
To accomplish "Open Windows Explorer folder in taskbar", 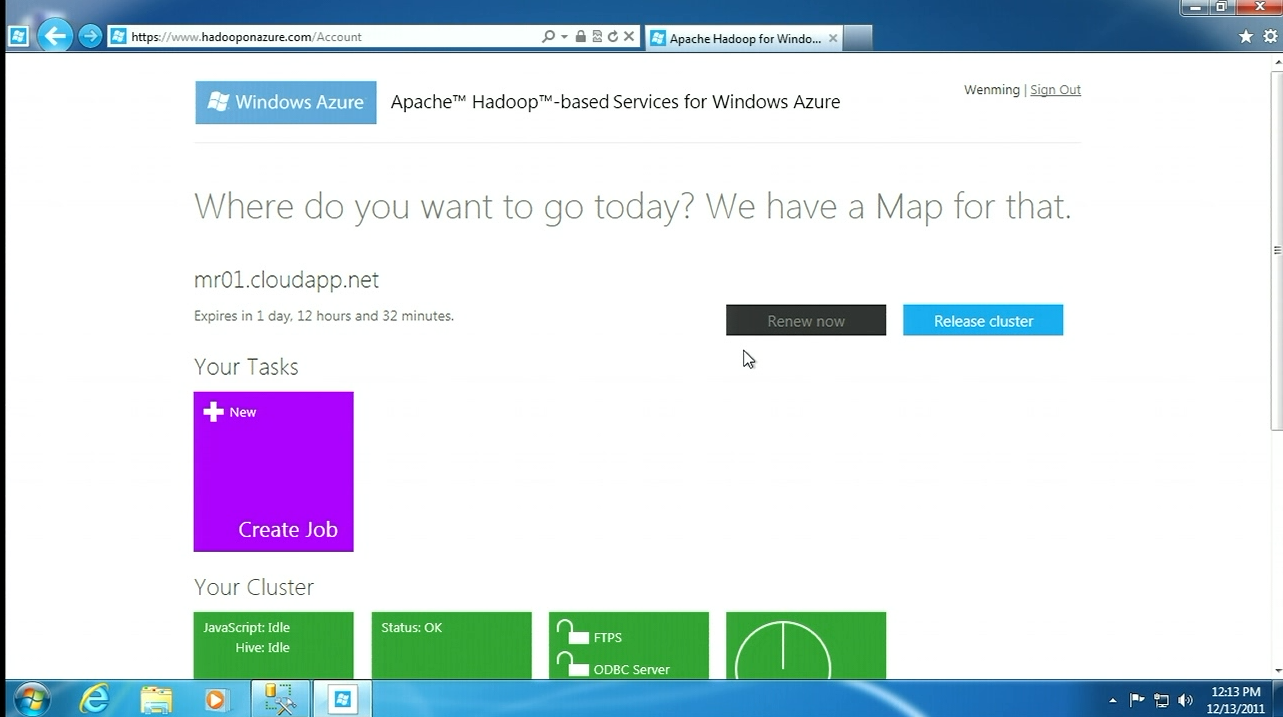I will pyautogui.click(x=156, y=699).
